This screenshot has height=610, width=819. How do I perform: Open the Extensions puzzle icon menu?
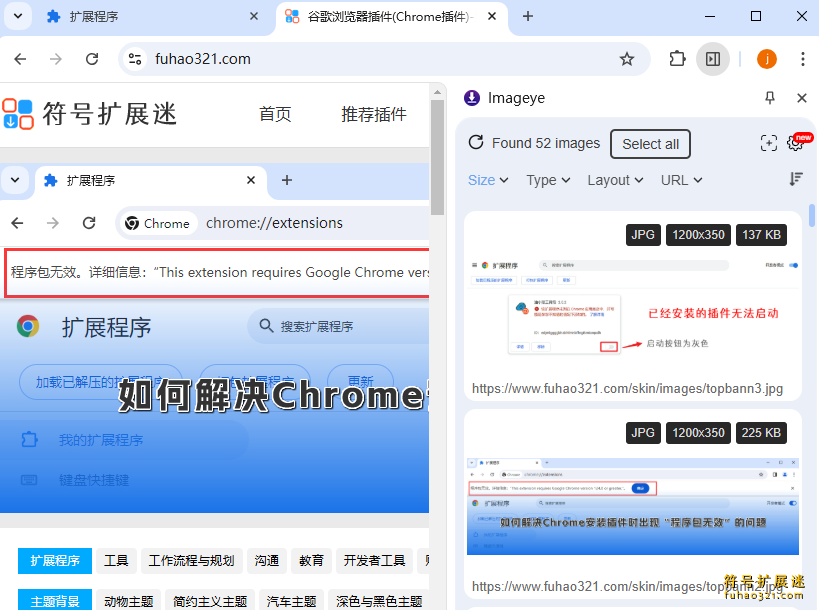click(677, 59)
